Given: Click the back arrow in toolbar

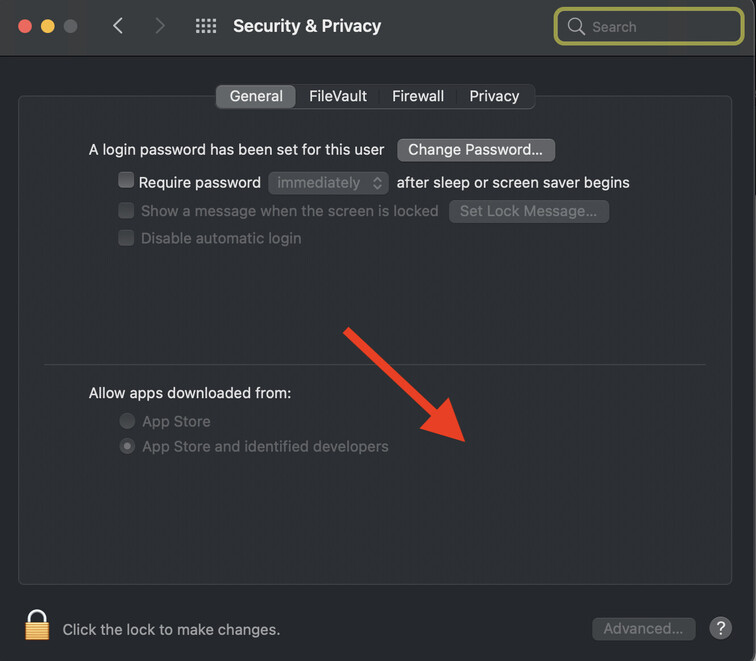Looking at the screenshot, I should tap(118, 26).
